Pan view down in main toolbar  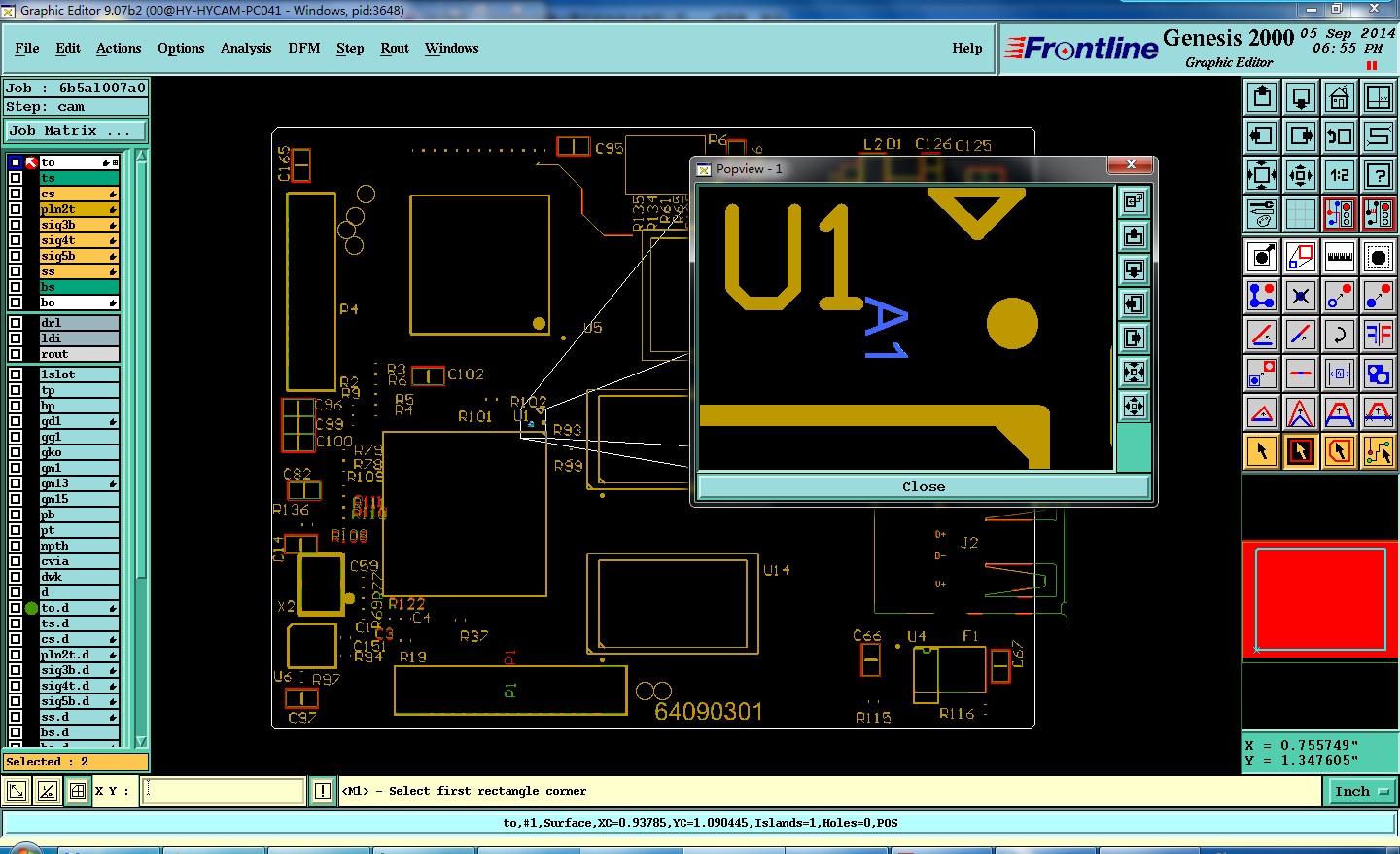pyautogui.click(x=1301, y=97)
